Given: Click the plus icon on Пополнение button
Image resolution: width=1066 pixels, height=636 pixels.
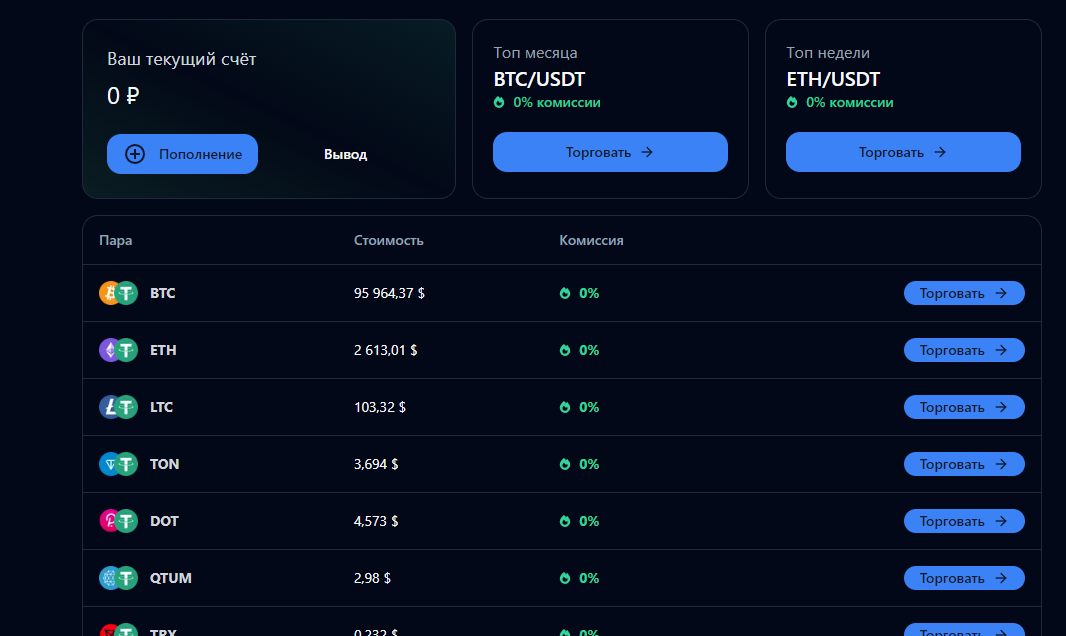Looking at the screenshot, I should [135, 154].
